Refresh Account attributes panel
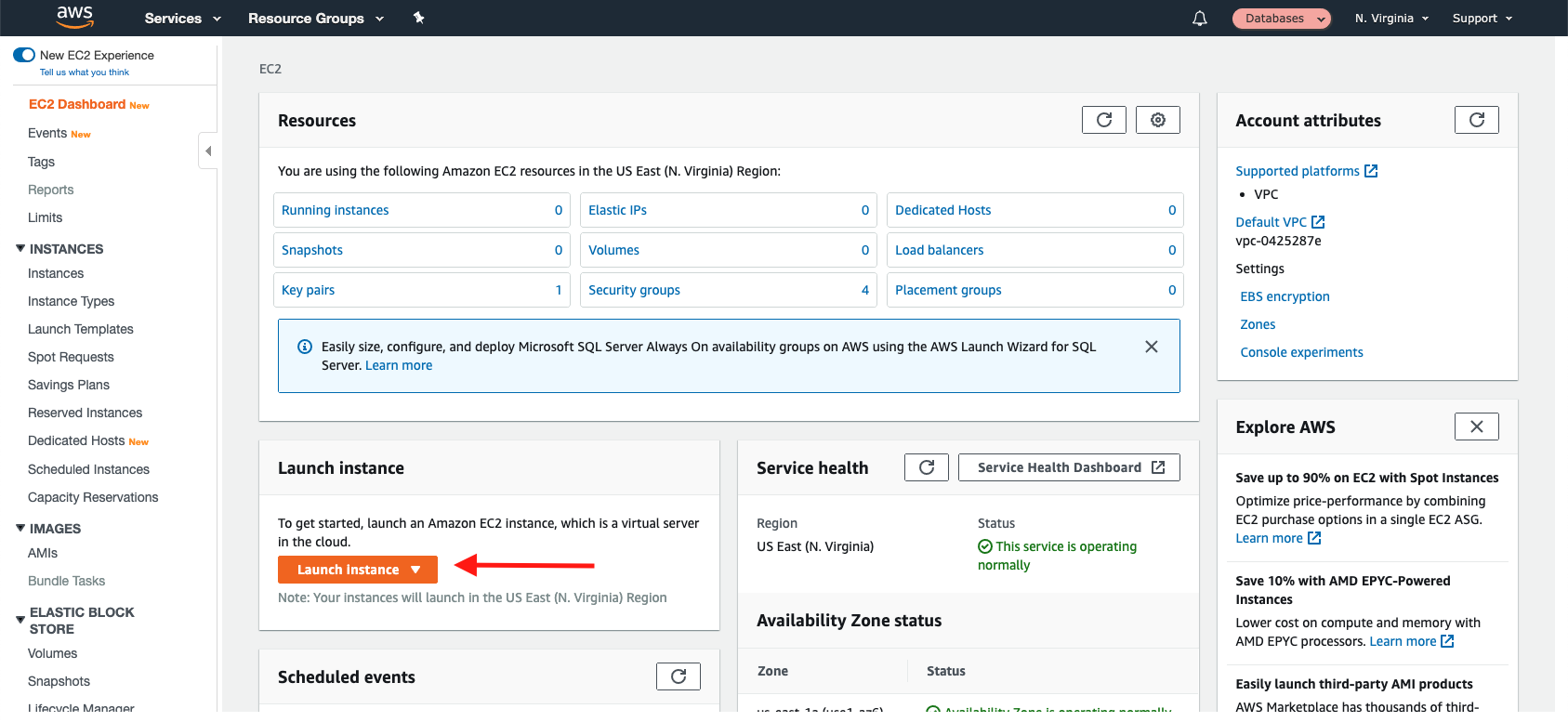The height and width of the screenshot is (722, 1568). [x=1477, y=120]
